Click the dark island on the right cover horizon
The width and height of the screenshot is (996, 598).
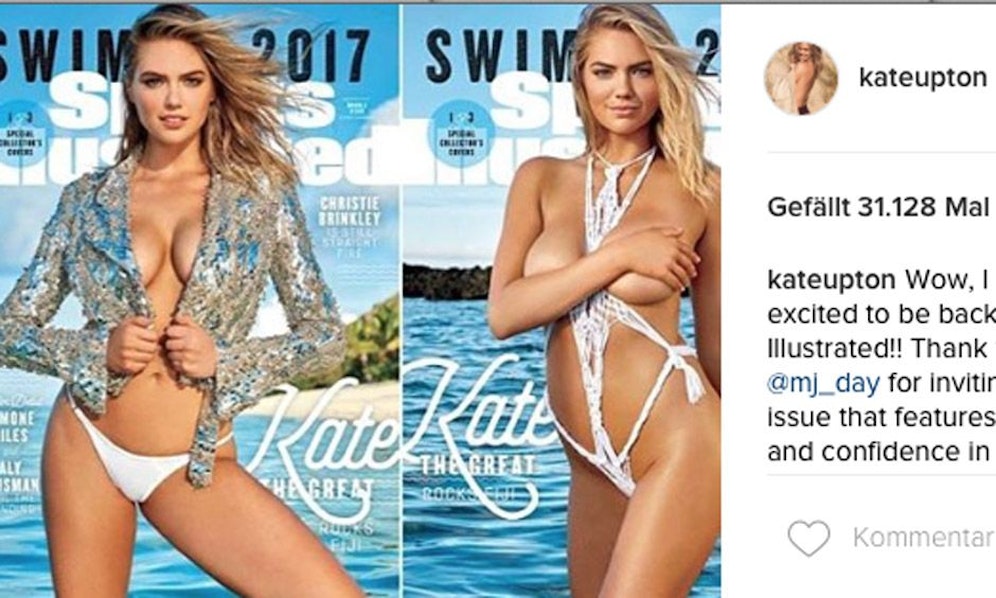coord(447,282)
